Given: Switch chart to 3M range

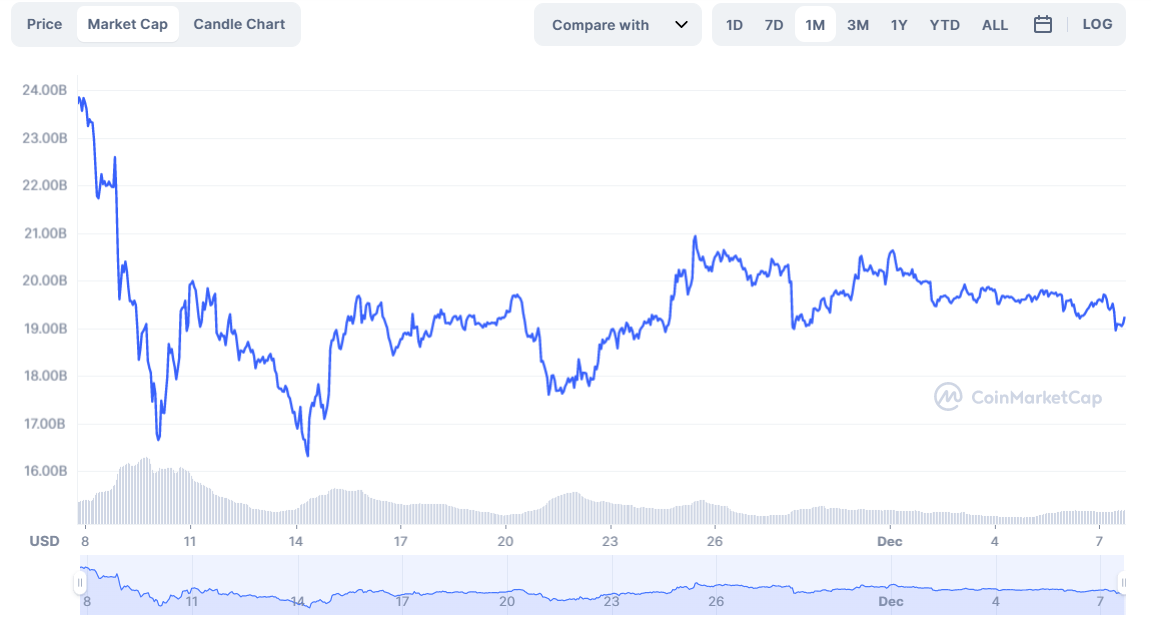Looking at the screenshot, I should coord(858,25).
